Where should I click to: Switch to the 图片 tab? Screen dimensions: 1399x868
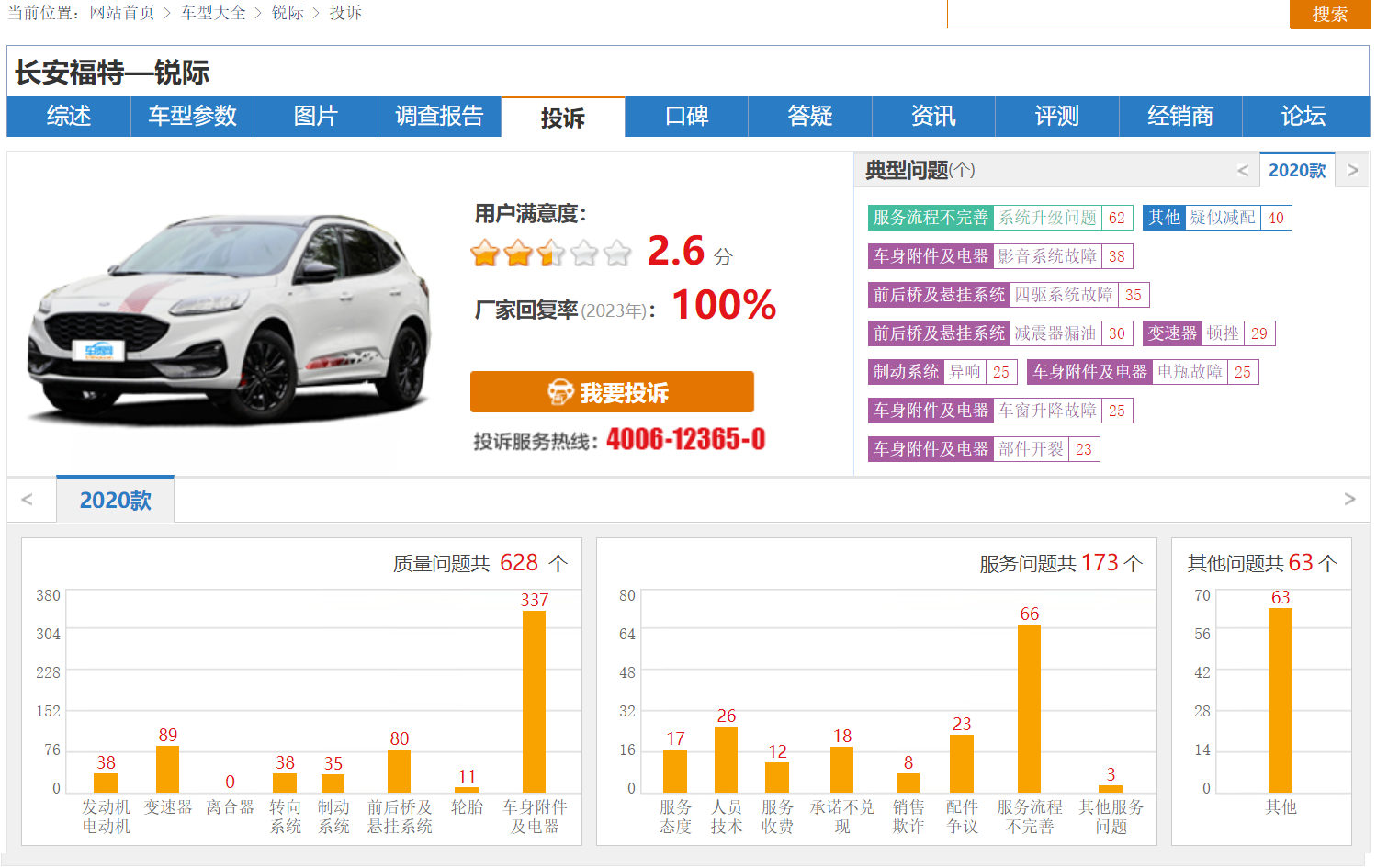pyautogui.click(x=316, y=116)
